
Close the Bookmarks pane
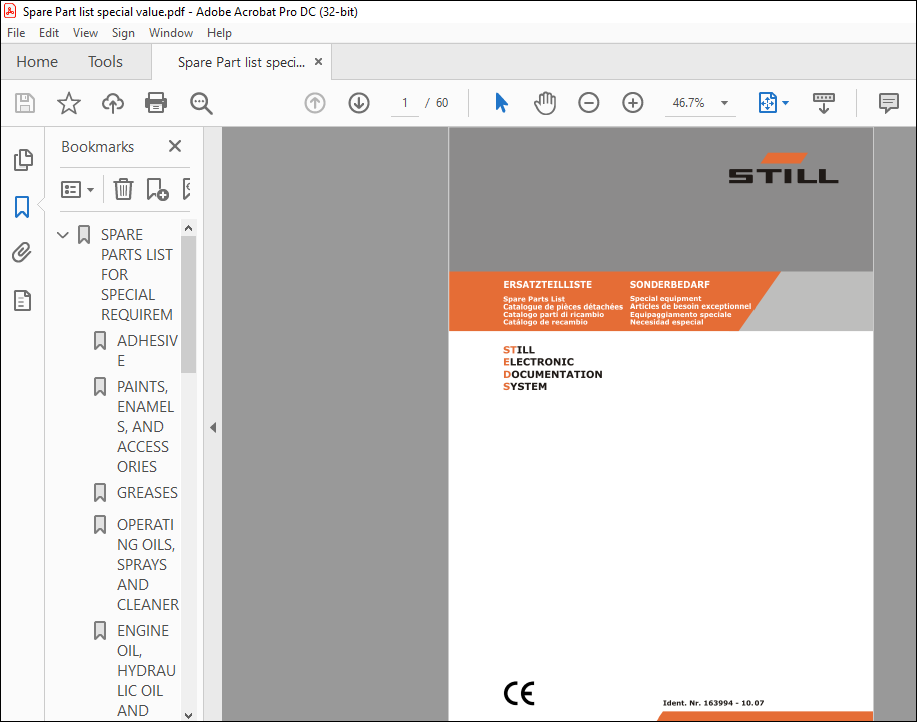(x=175, y=146)
